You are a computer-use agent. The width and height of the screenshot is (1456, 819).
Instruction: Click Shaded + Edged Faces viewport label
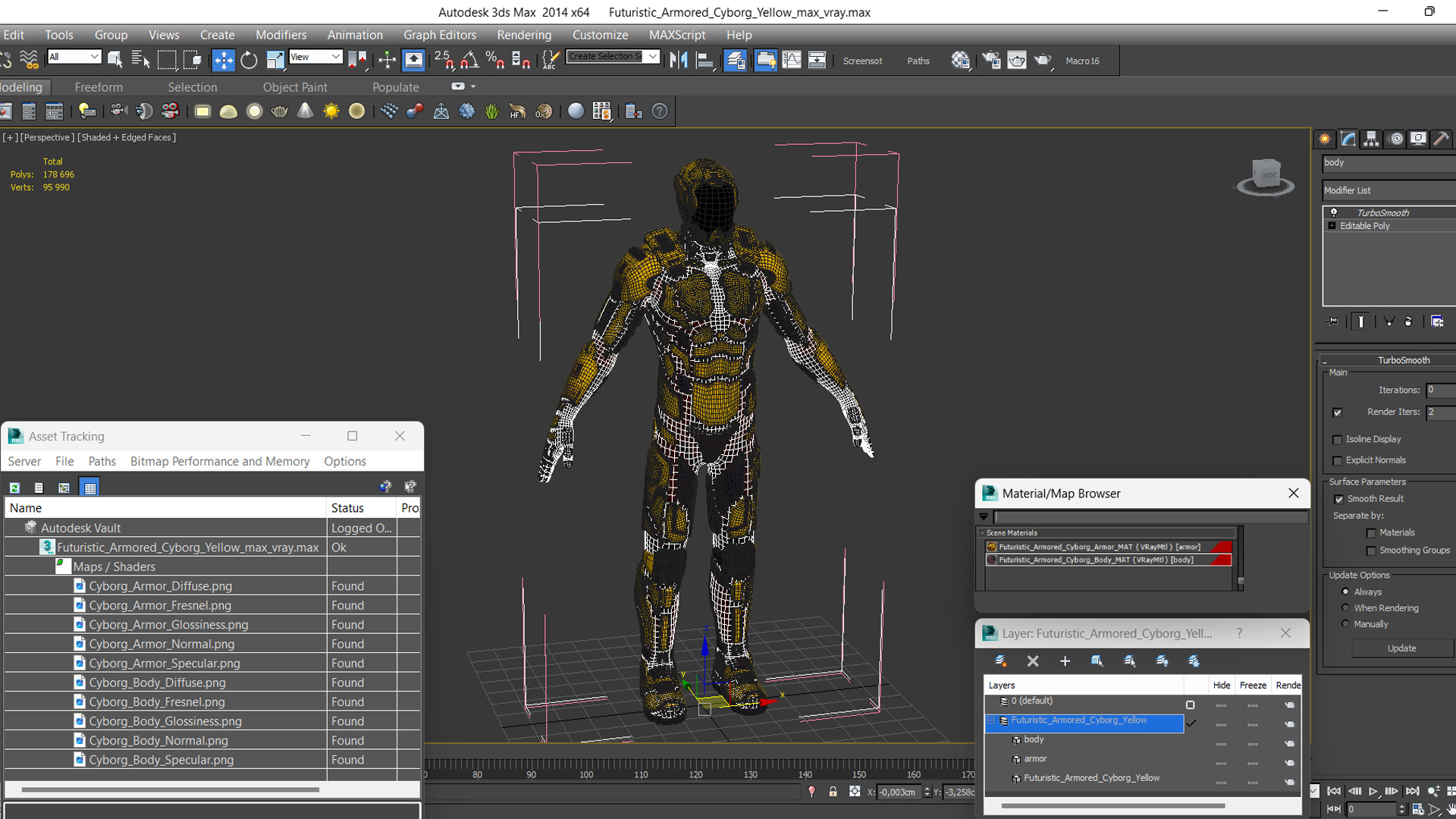point(127,137)
